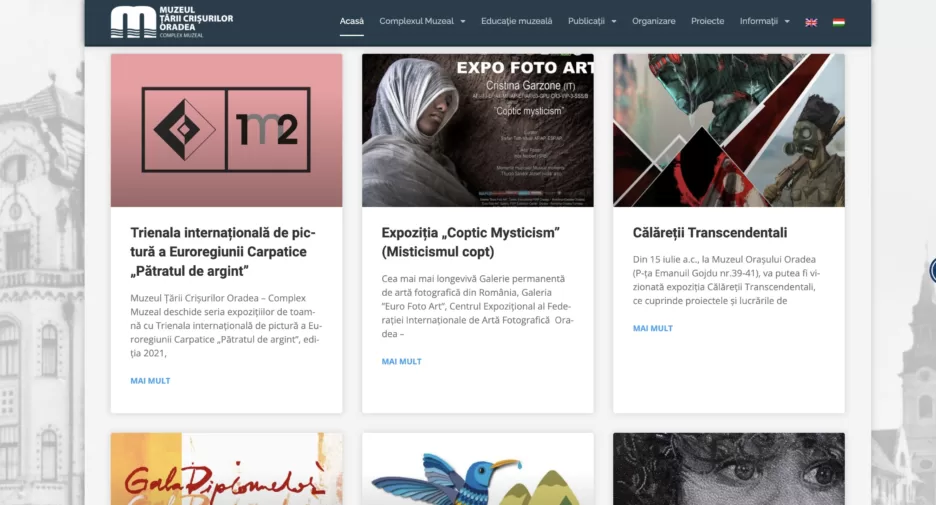Viewport: 936px width, 505px height.
Task: Click the pink 1m2 logo thumbnail
Action: click(226, 130)
